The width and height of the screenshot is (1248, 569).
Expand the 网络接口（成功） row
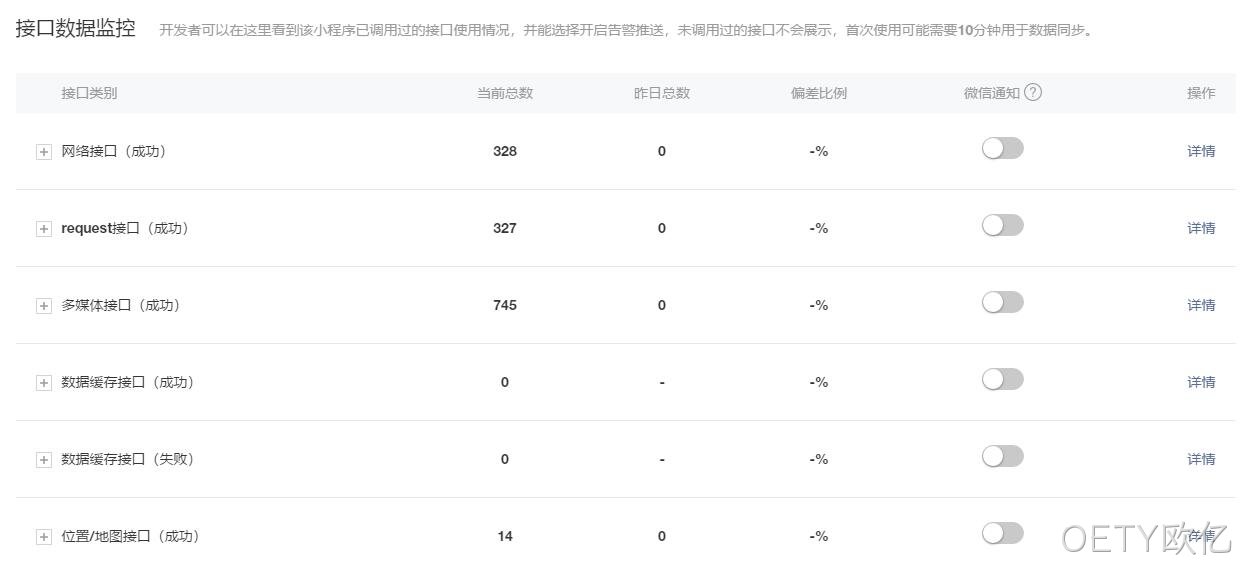point(44,152)
